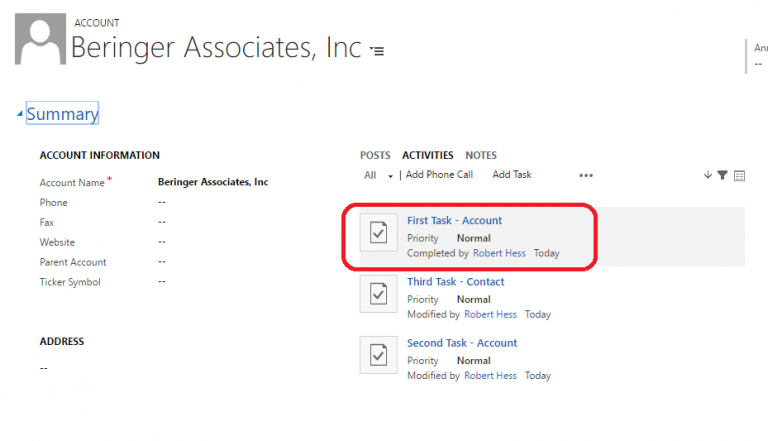Collapse the Summary section
Image resolution: width=768 pixels, height=441 pixels.
[21, 114]
